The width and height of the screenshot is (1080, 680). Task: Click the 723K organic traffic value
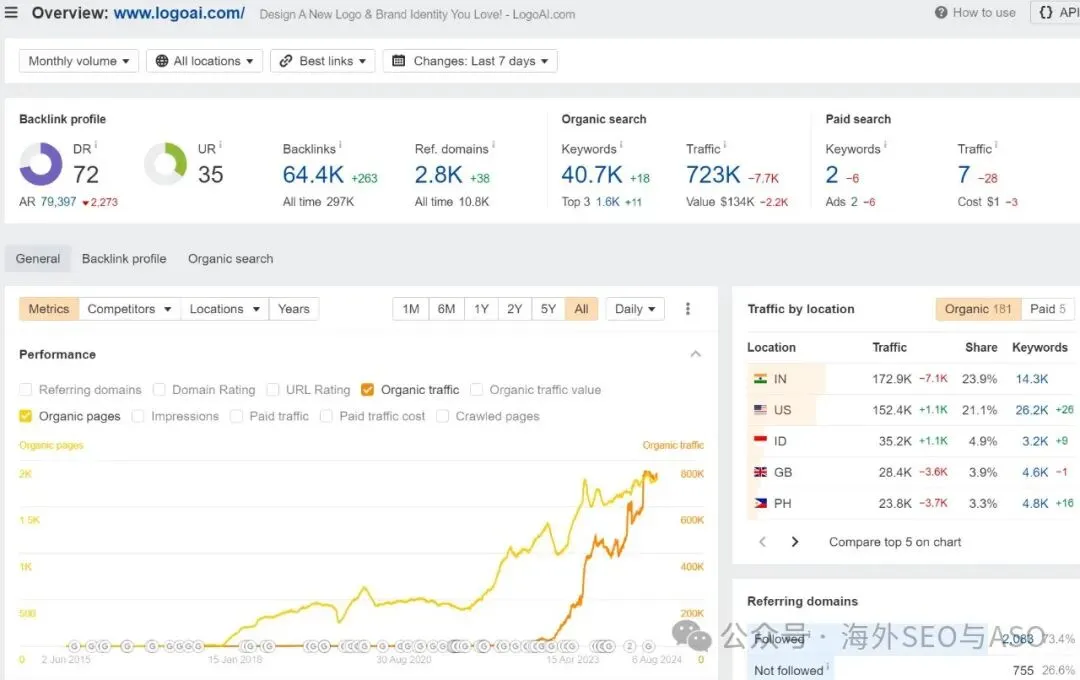click(x=713, y=175)
